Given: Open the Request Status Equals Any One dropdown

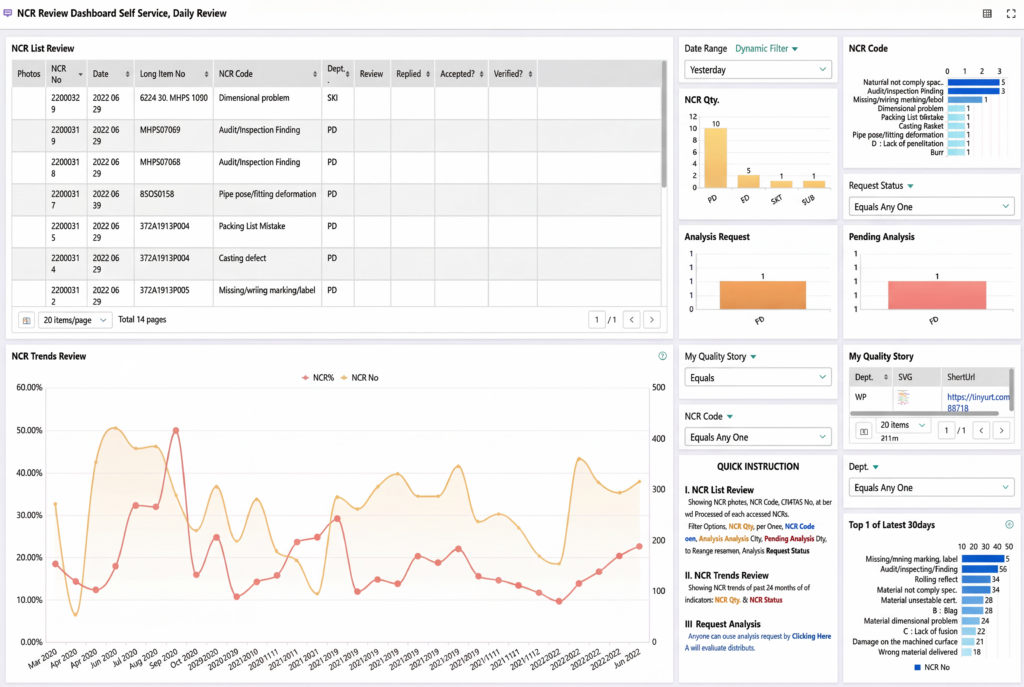Looking at the screenshot, I should click(931, 205).
